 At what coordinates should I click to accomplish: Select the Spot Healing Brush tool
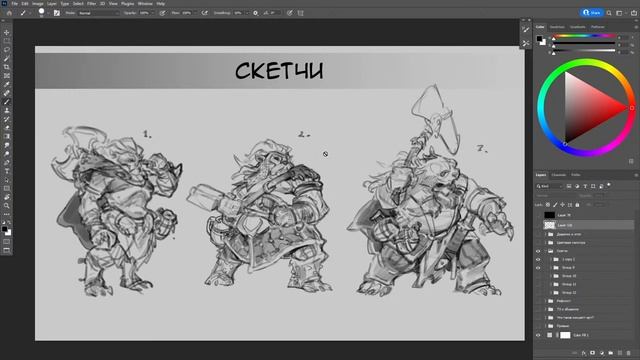tap(7, 93)
